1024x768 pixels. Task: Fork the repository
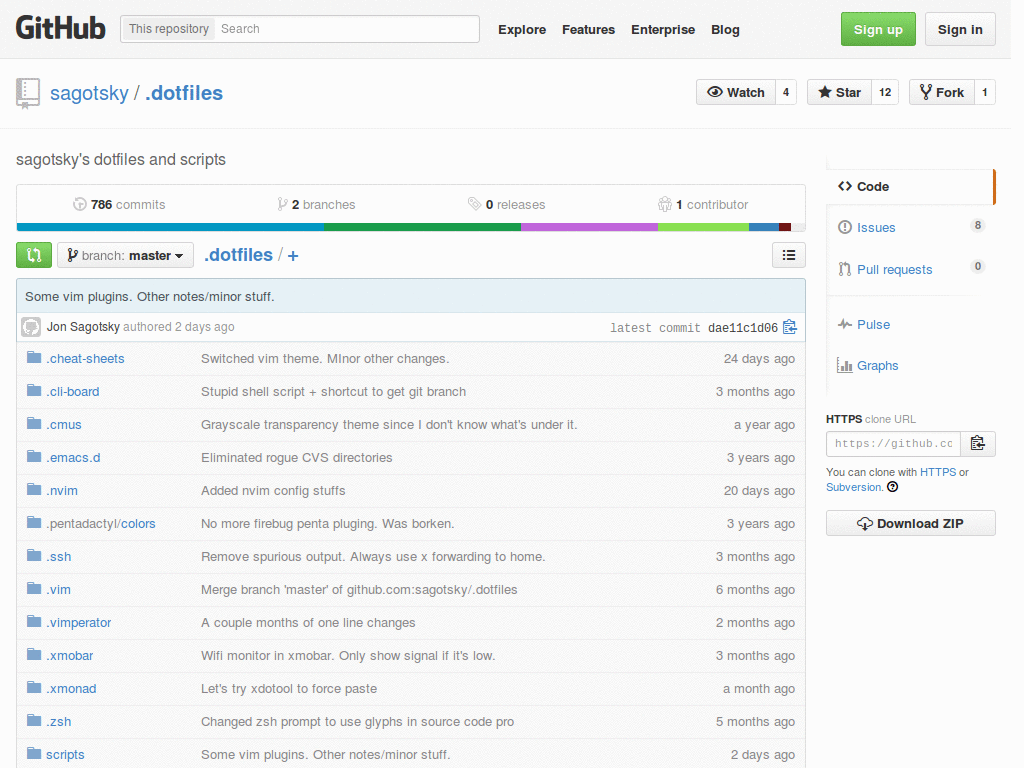(x=942, y=92)
